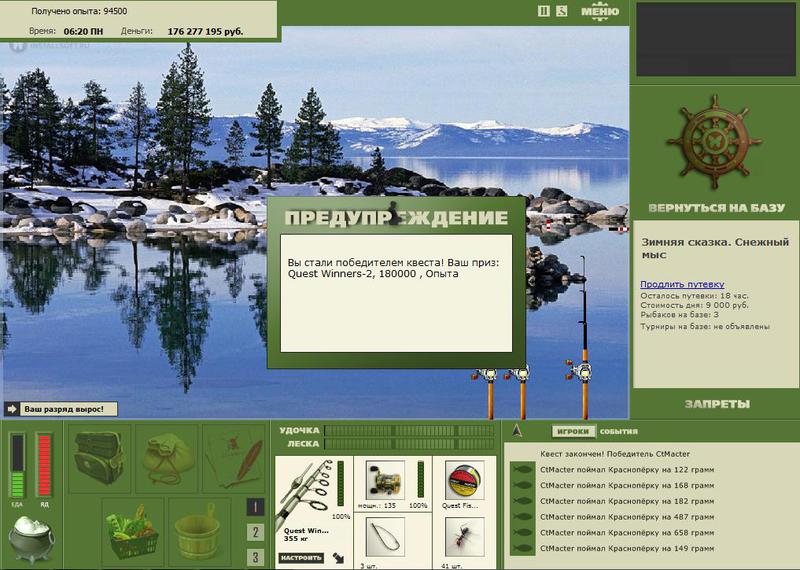The height and width of the screenshot is (570, 800).
Task: Open the food basket icon
Action: tap(133, 531)
